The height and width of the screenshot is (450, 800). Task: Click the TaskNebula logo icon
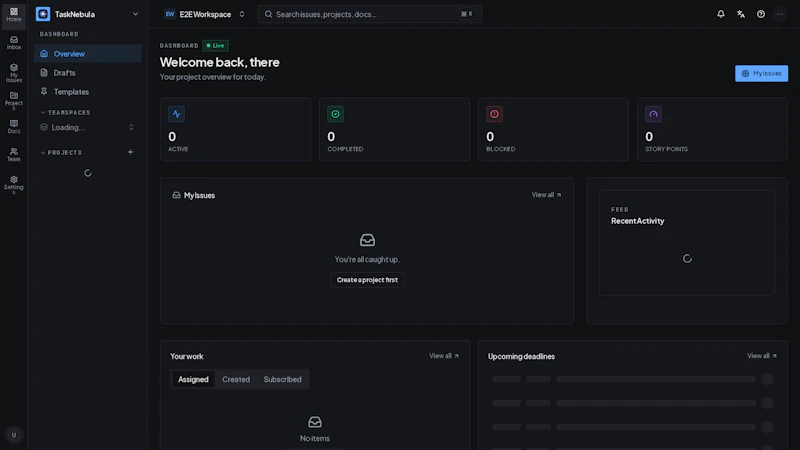43,14
